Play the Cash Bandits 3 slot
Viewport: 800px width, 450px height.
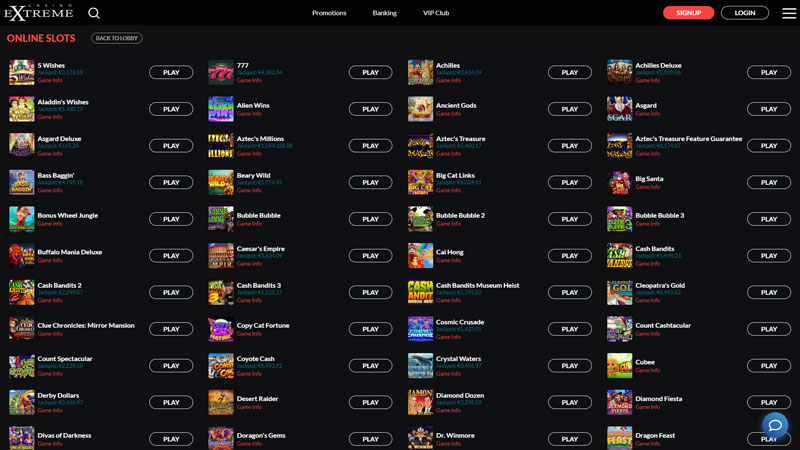pyautogui.click(x=370, y=292)
